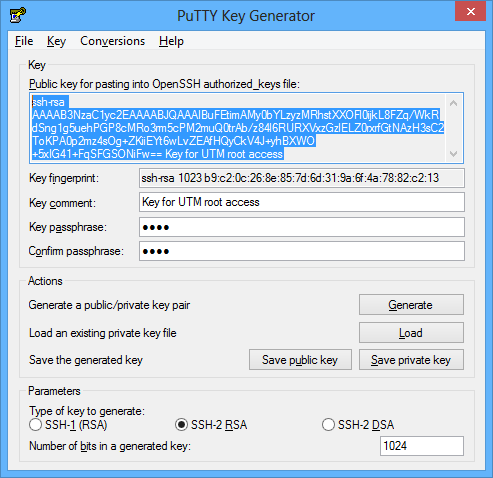
Task: Click the Save private key button
Action: coord(411,360)
